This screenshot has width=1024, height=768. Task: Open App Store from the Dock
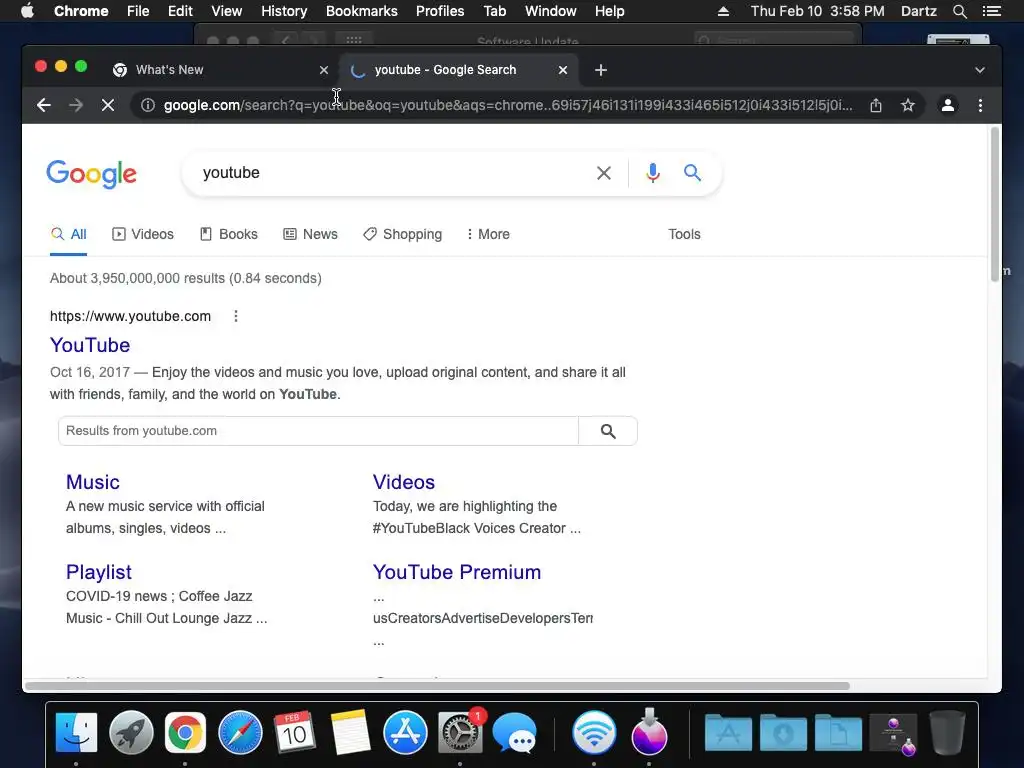click(x=405, y=732)
